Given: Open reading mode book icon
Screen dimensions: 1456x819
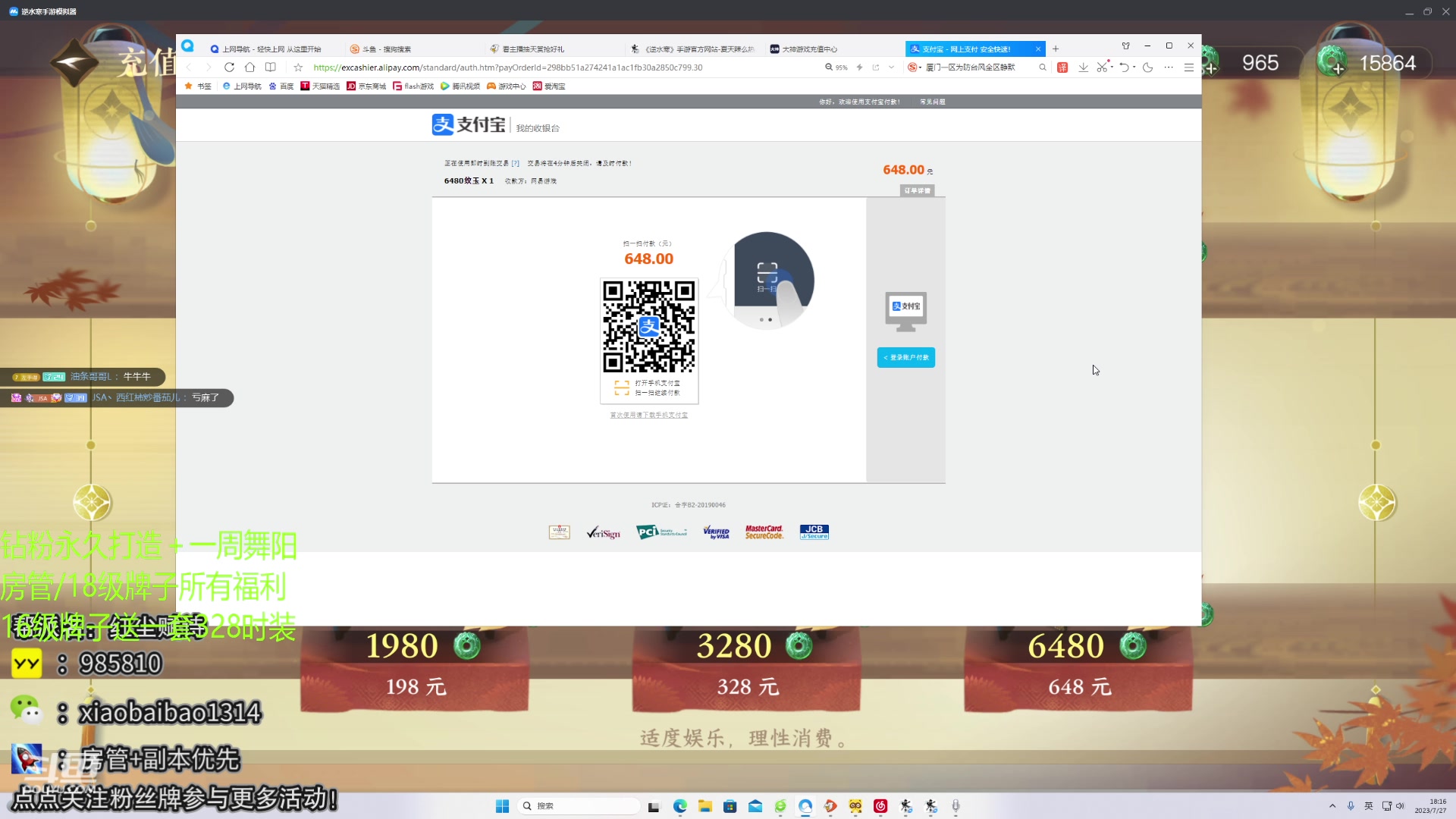Looking at the screenshot, I should click(x=271, y=67).
